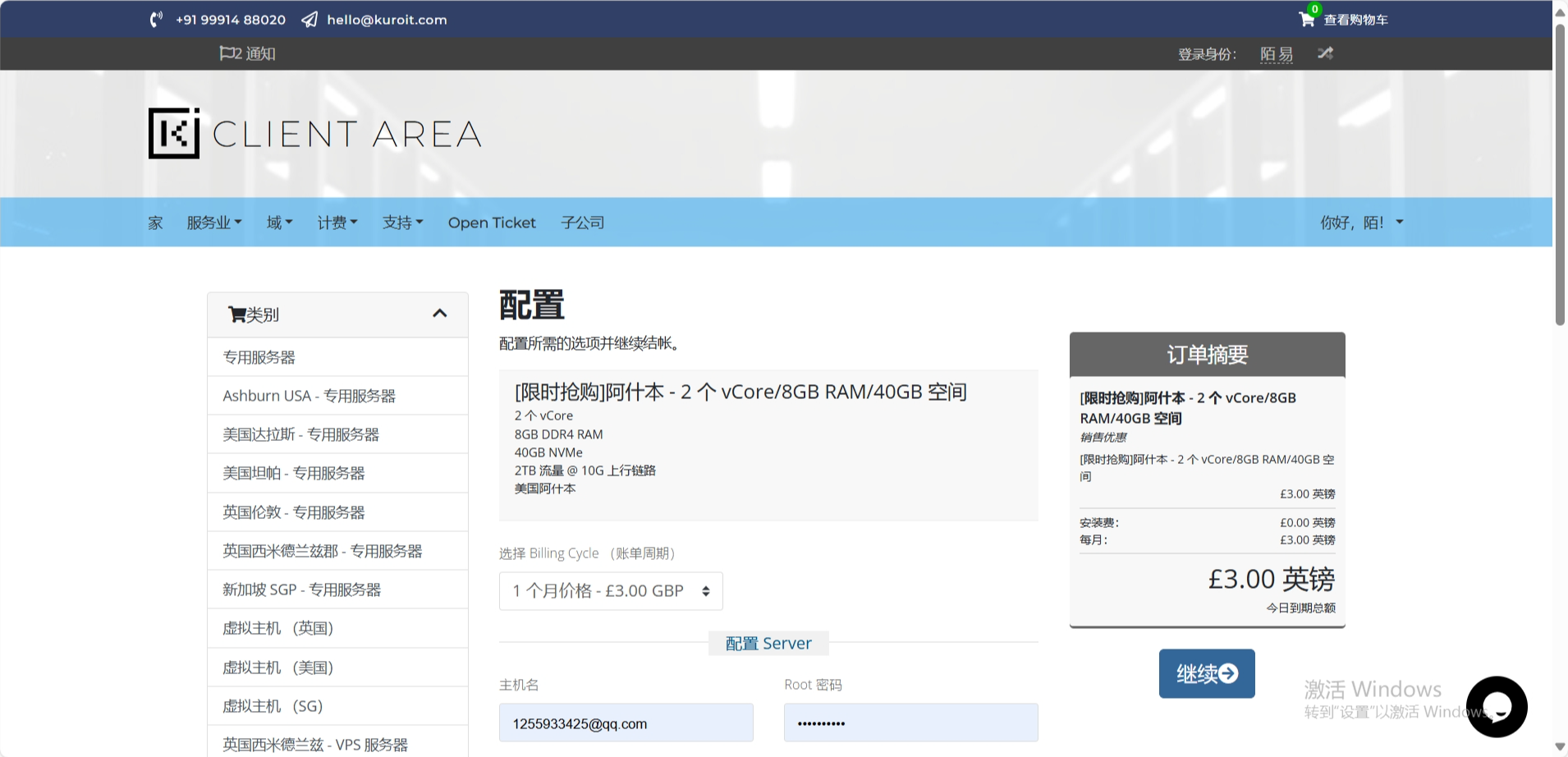Open the shopping cart icon showing 0 items

point(1305,19)
